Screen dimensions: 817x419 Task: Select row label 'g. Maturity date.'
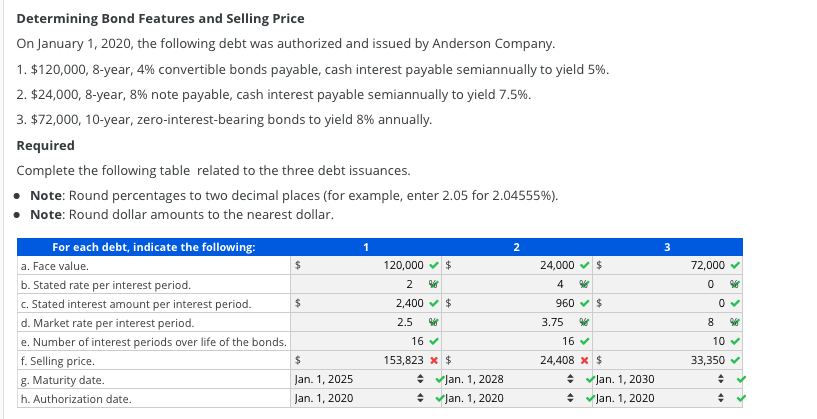point(63,380)
